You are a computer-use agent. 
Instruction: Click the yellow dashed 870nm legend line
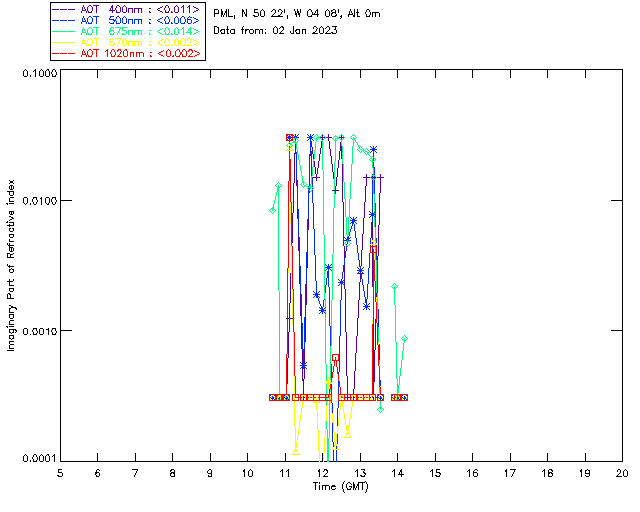(x=64, y=43)
